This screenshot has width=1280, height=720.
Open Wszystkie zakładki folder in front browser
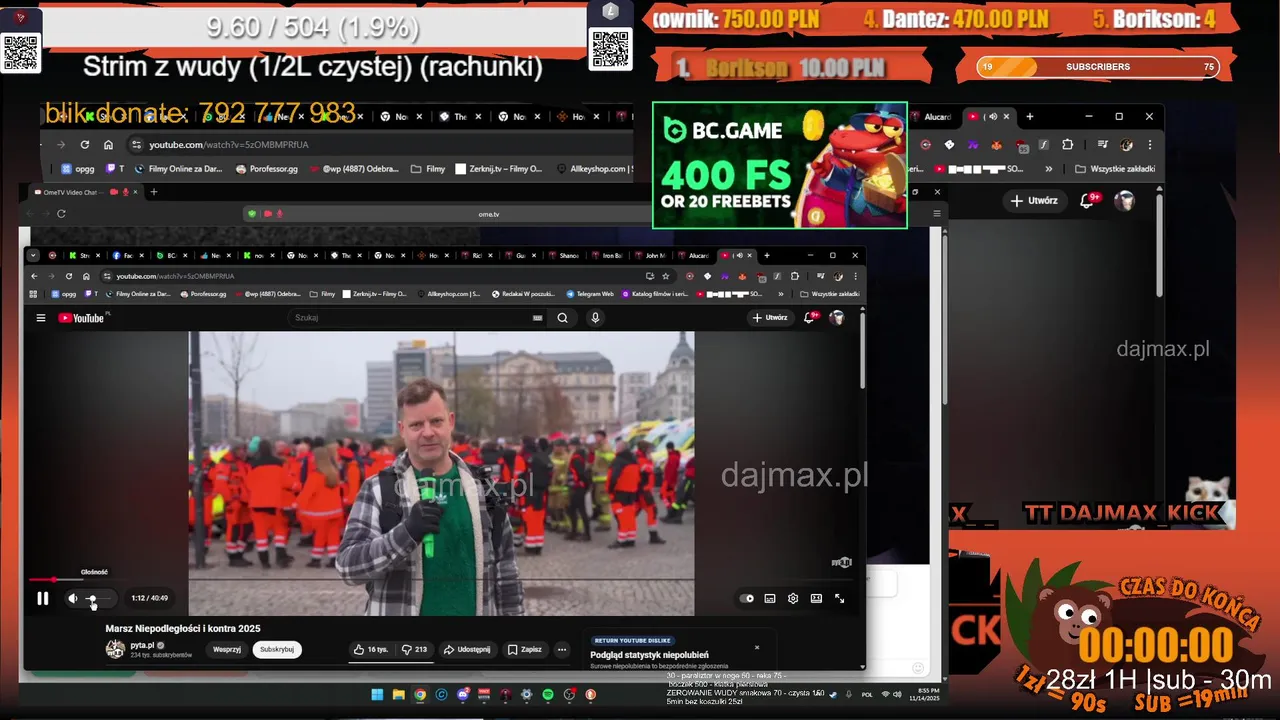pyautogui.click(x=830, y=294)
